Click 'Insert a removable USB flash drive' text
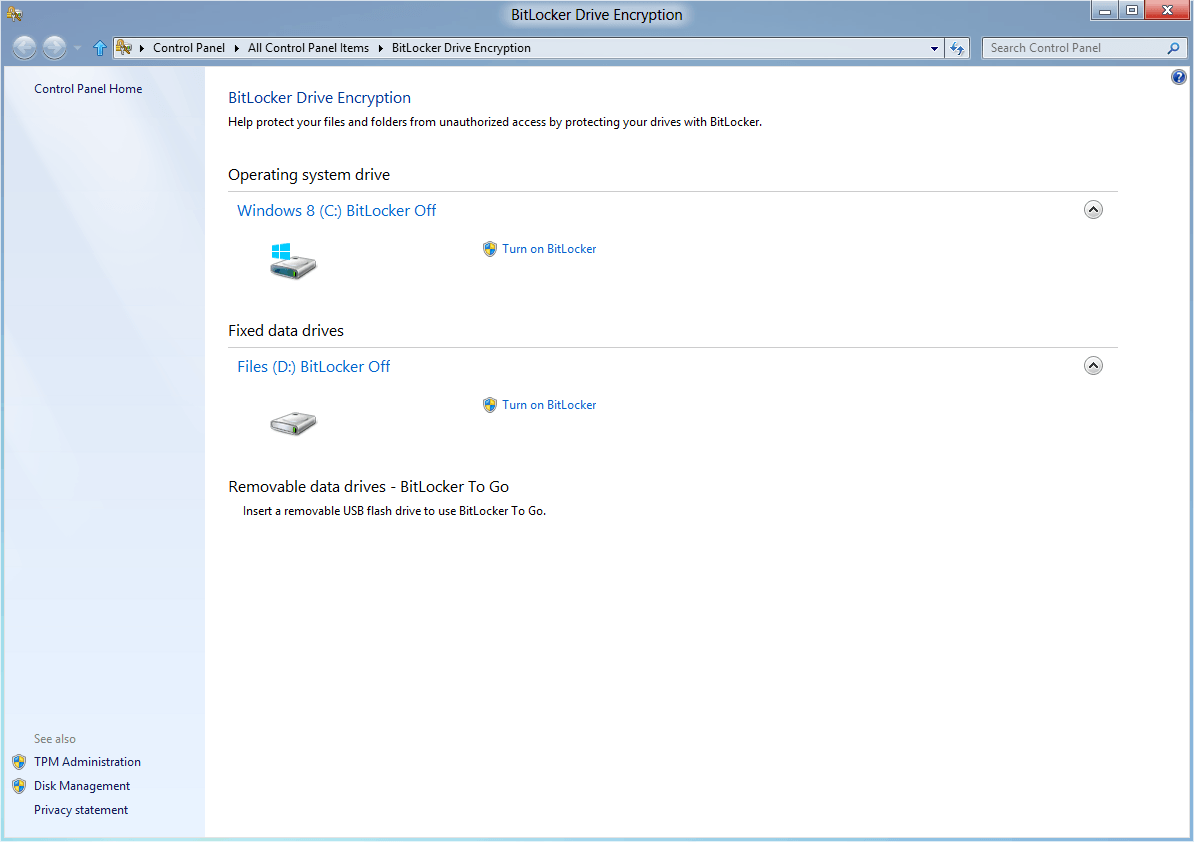 point(394,511)
